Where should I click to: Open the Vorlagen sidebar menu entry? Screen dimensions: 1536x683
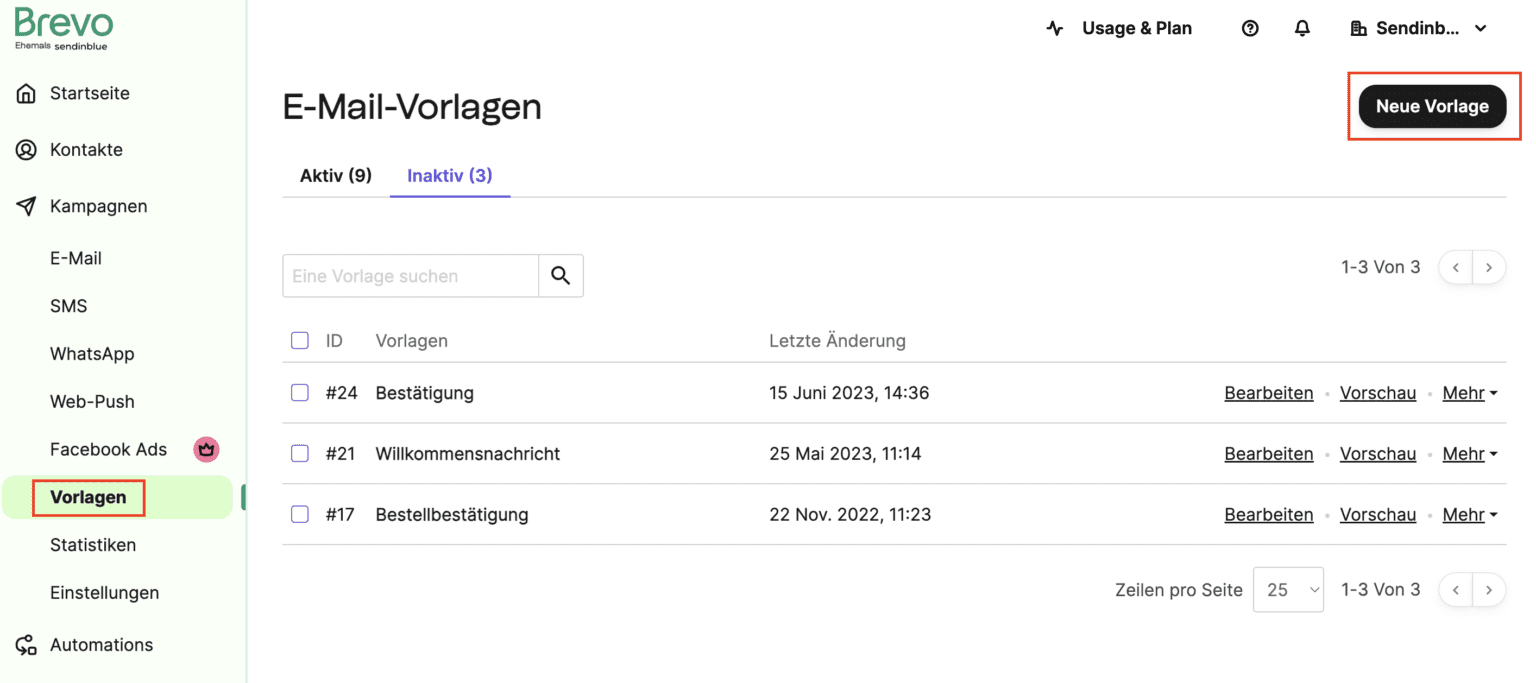pyautogui.click(x=88, y=497)
